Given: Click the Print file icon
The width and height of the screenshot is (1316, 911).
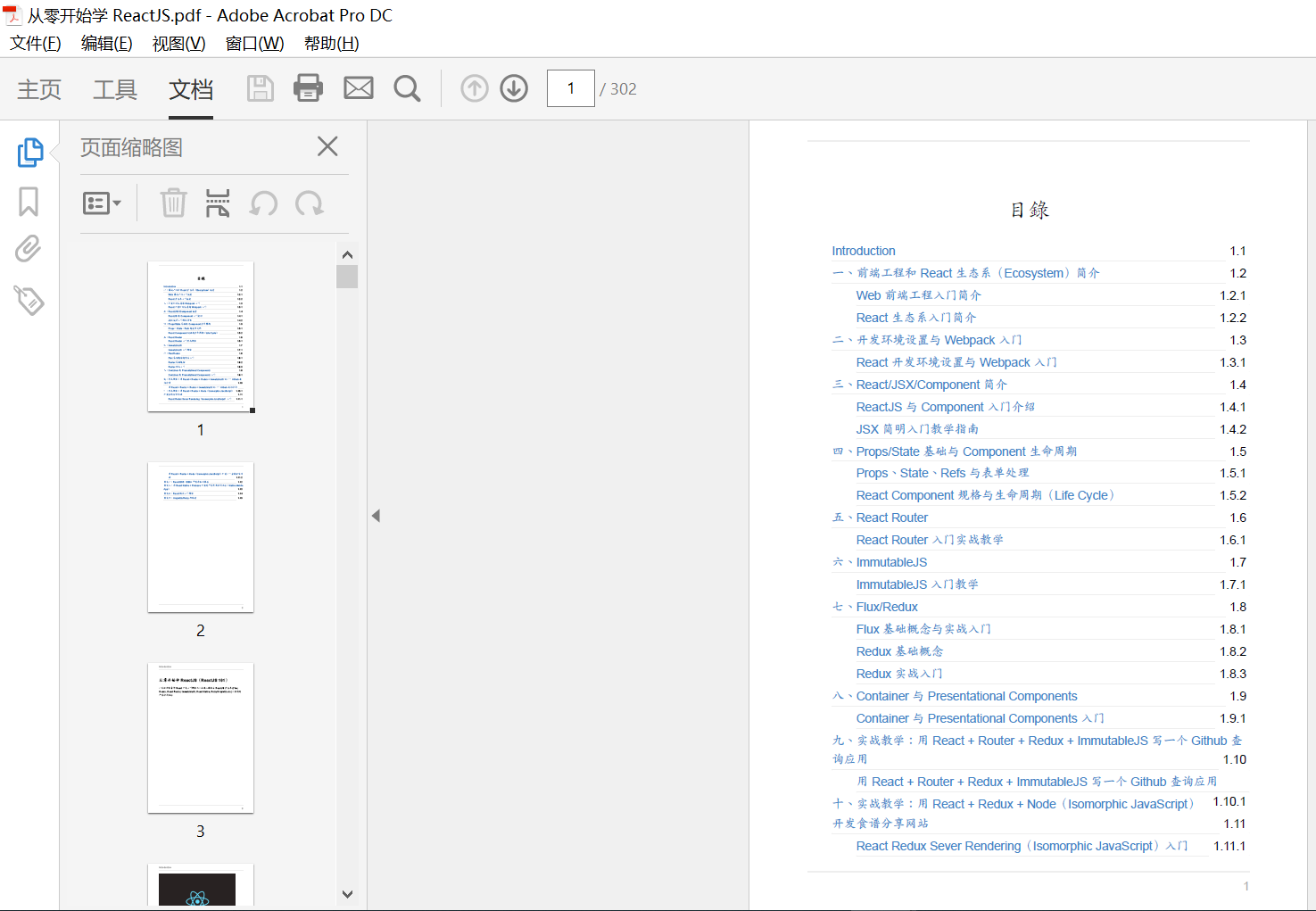Looking at the screenshot, I should click(308, 88).
